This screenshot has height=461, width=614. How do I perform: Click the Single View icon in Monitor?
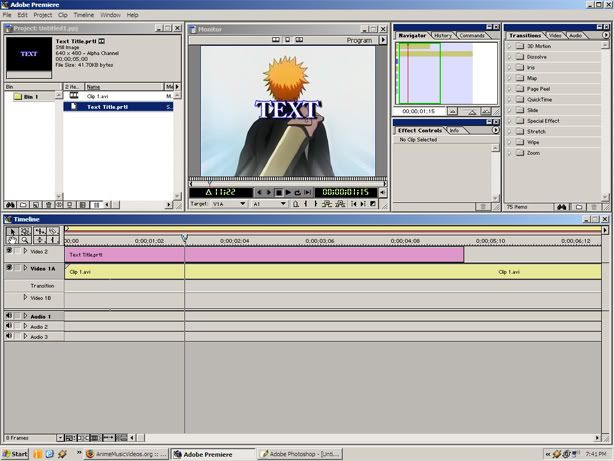coord(287,40)
